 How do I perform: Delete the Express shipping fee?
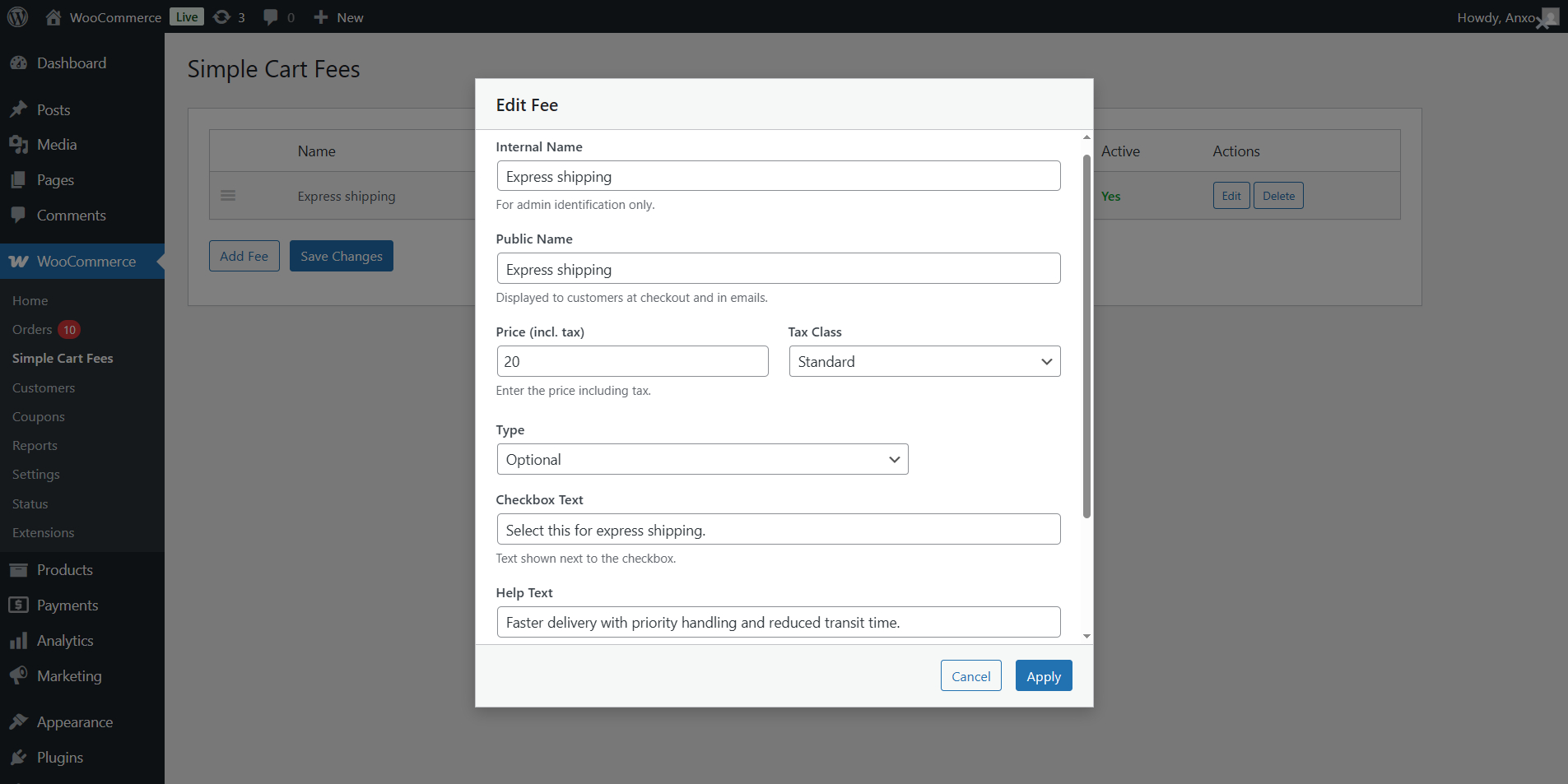pos(1277,195)
